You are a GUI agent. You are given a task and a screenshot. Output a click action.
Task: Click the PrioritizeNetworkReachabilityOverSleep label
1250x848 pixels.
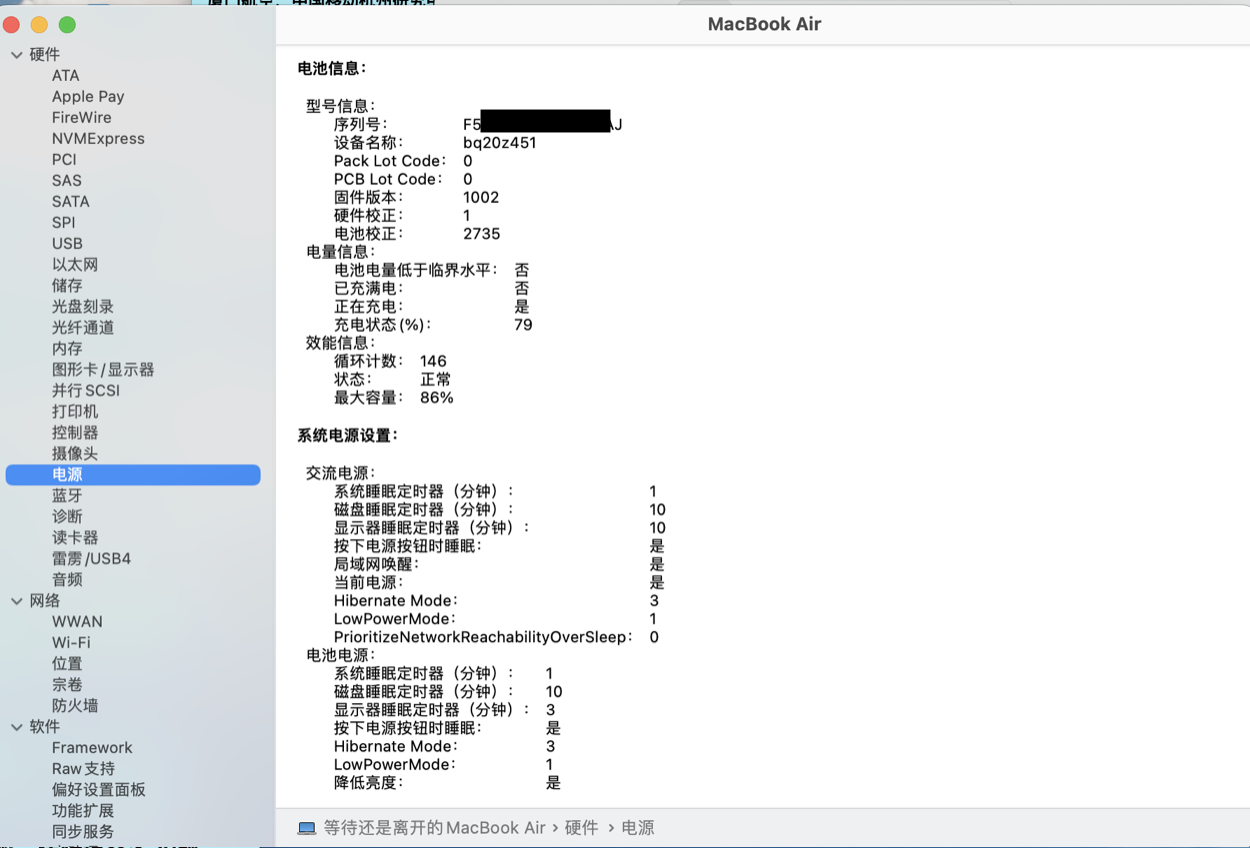coord(483,637)
